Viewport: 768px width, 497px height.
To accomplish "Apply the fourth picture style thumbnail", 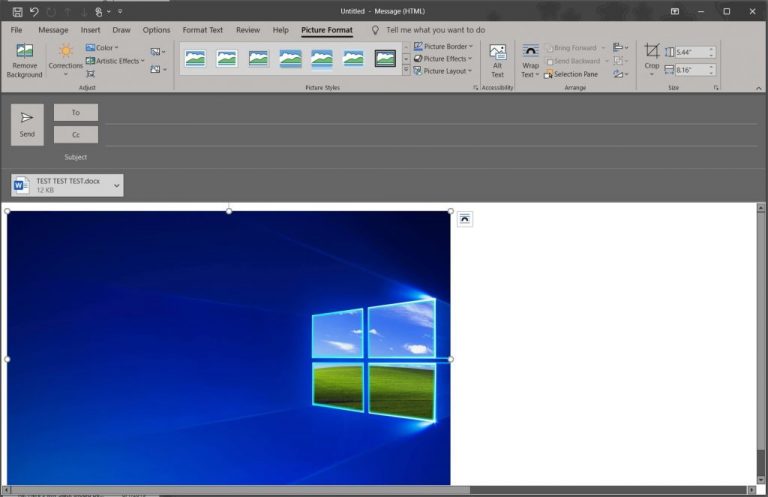I will 290,59.
